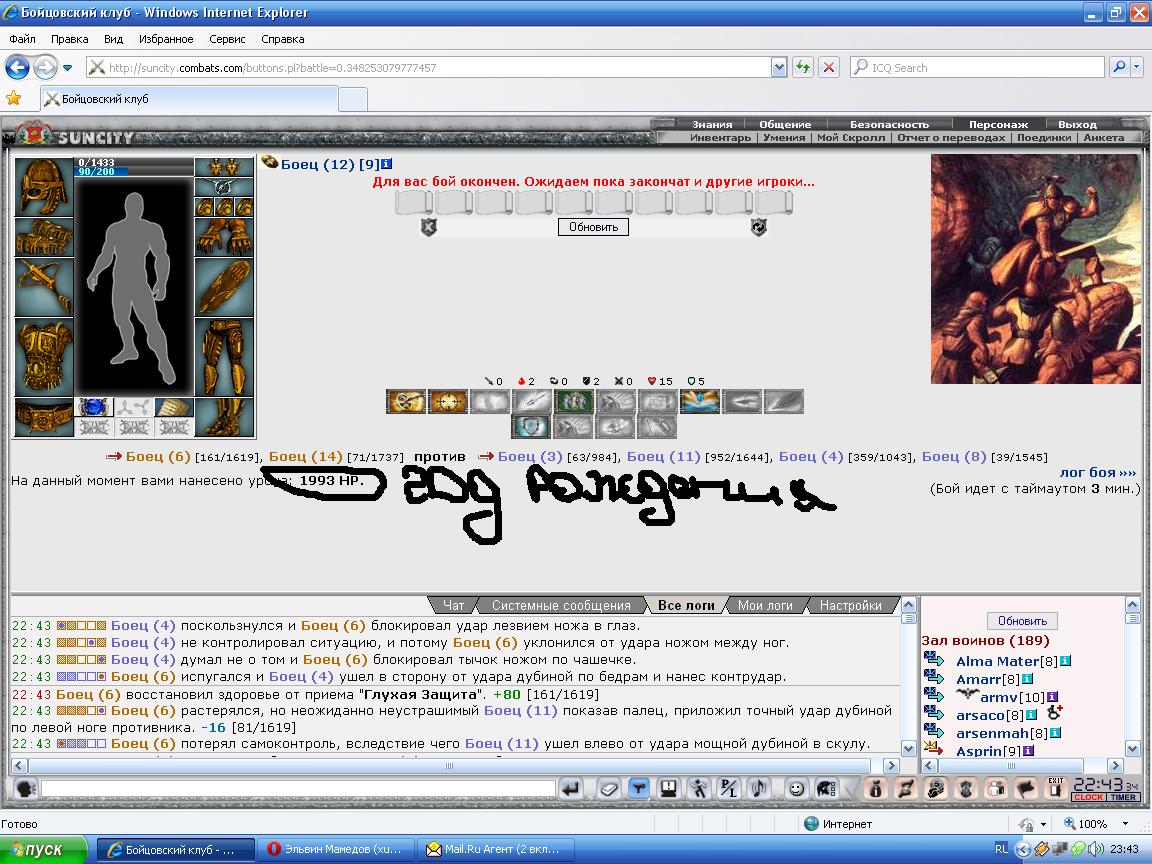Activate the crosshair target combat ability
Screen dimensions: 1152x864
pyautogui.click(x=447, y=402)
